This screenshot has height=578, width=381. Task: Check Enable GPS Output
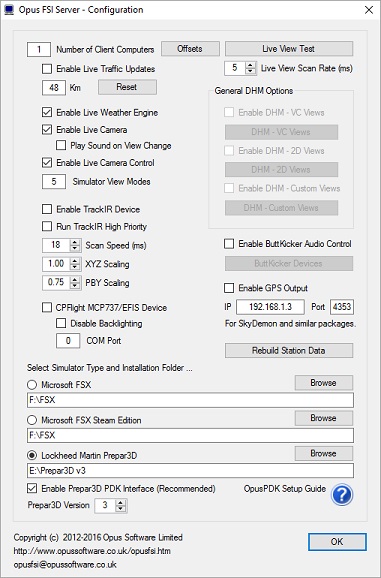coord(229,288)
